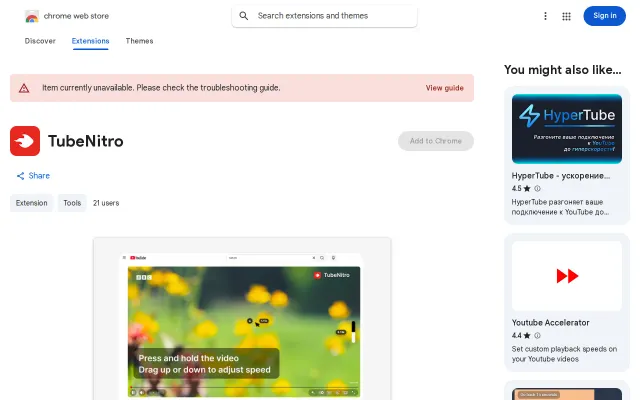The width and height of the screenshot is (640, 400).
Task: Click the Sign in button
Action: [x=604, y=16]
